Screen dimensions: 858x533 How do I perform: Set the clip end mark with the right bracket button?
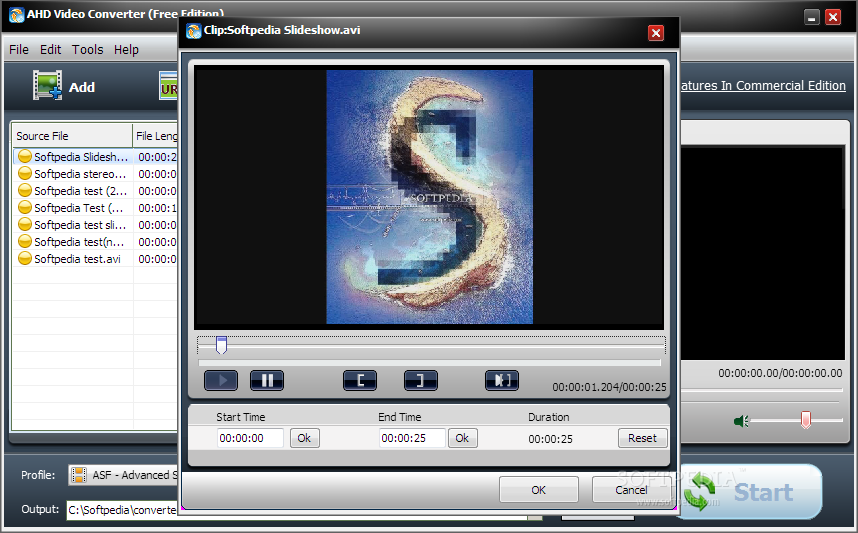[x=421, y=380]
